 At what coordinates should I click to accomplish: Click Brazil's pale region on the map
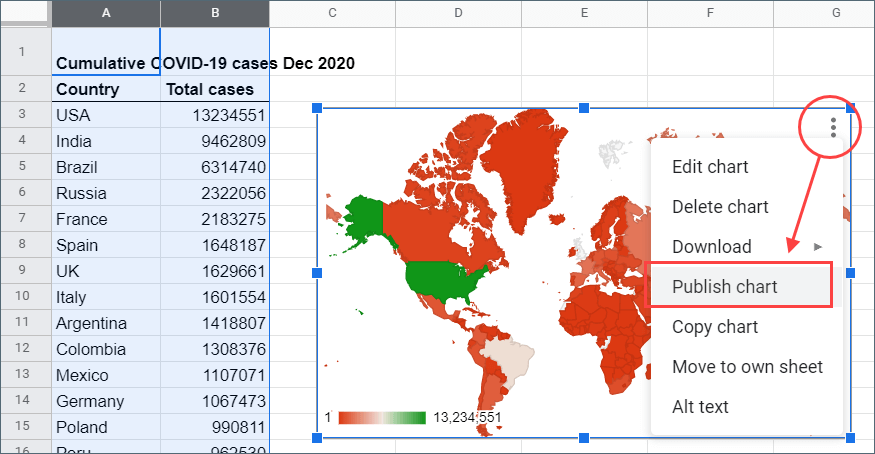(x=509, y=360)
